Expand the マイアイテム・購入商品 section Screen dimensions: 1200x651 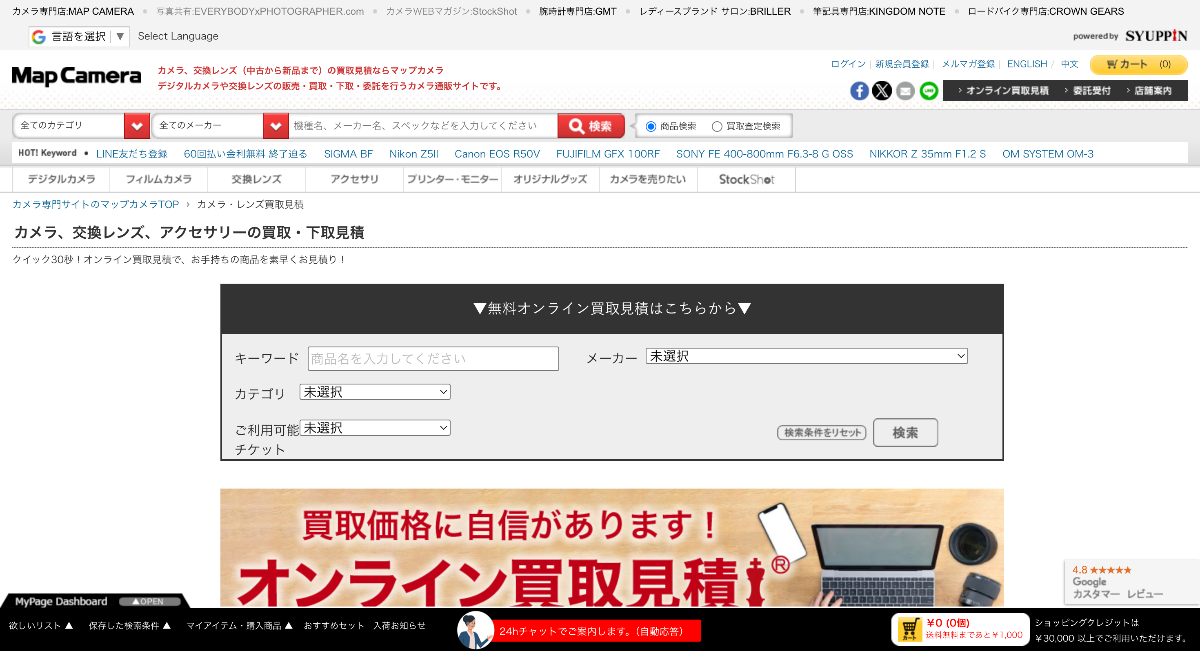[x=240, y=626]
